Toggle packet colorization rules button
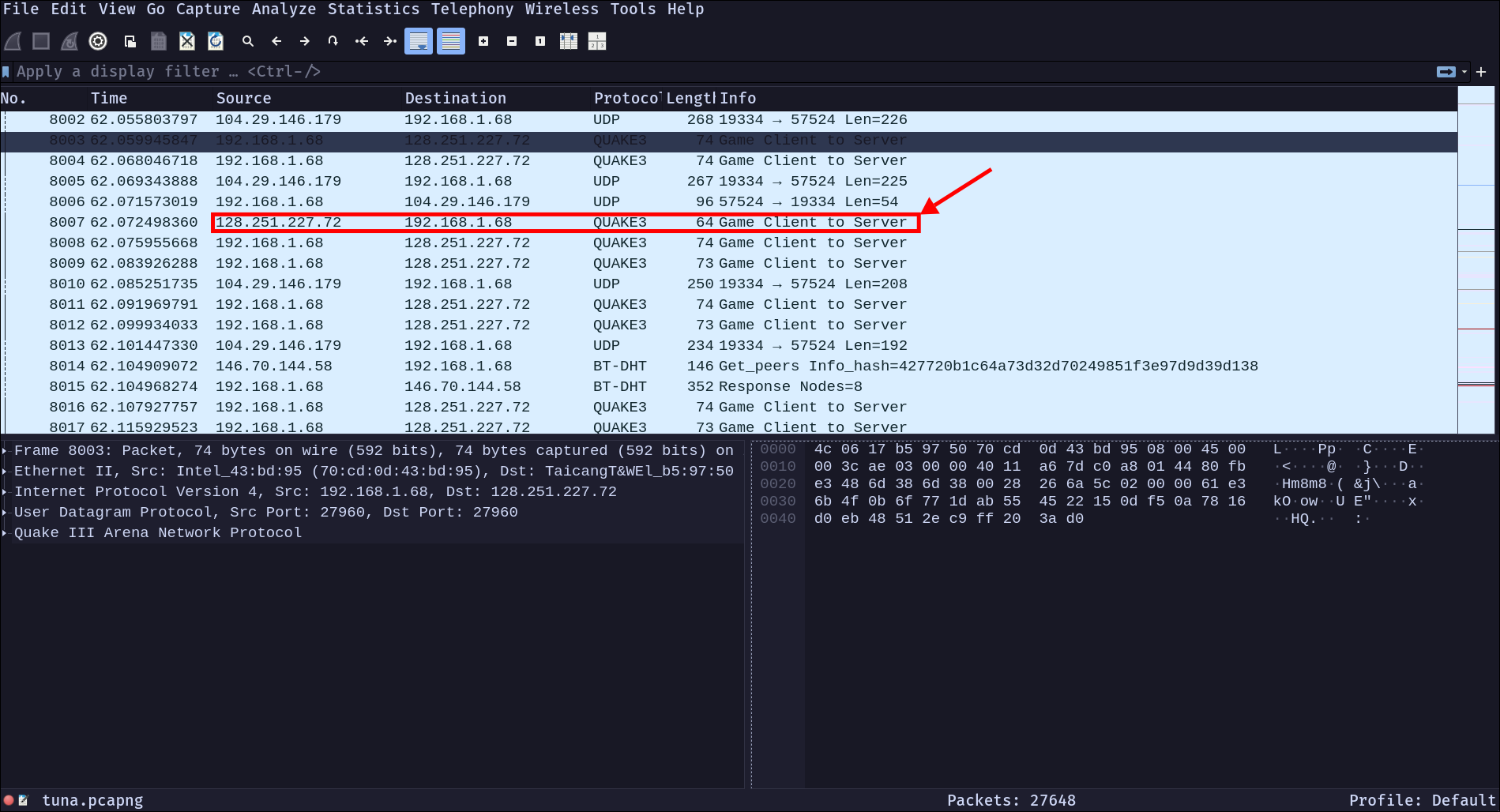Viewport: 1500px width, 812px height. pos(451,41)
